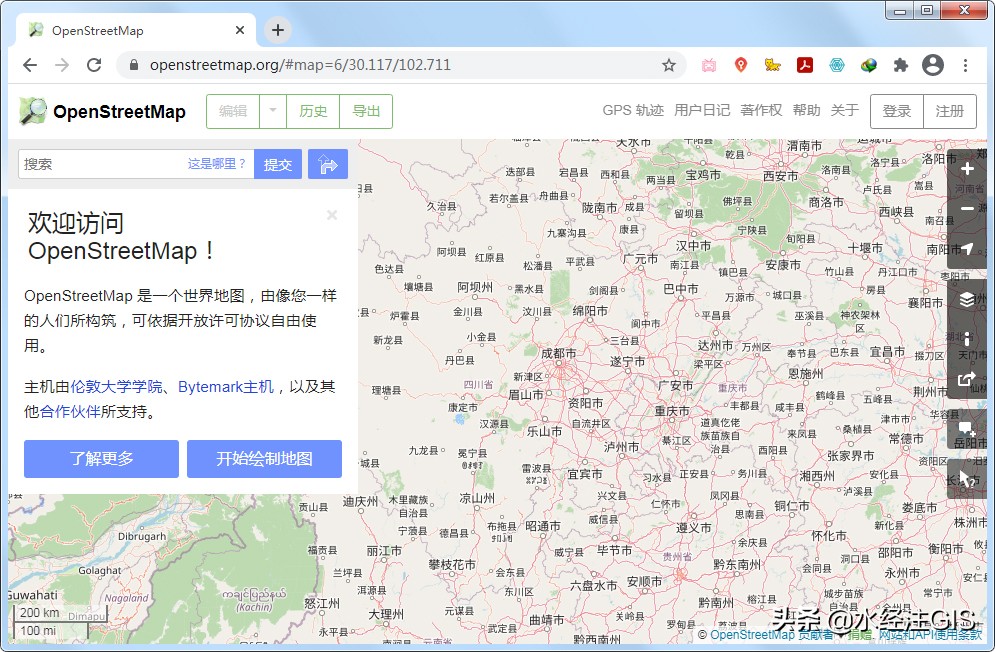Open the colorful earth extension icon
The height and width of the screenshot is (652, 995).
[869, 65]
